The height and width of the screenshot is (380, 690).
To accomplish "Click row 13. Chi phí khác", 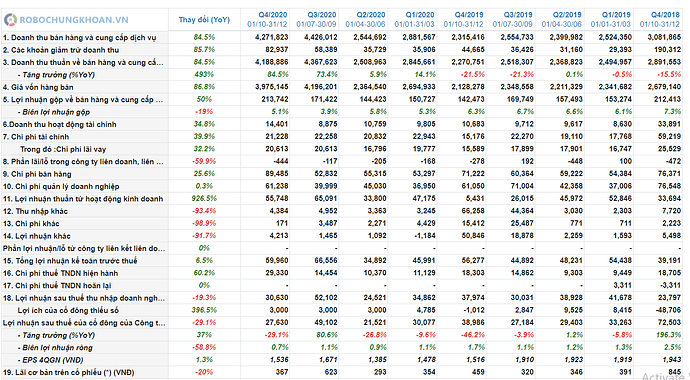I will (31, 224).
